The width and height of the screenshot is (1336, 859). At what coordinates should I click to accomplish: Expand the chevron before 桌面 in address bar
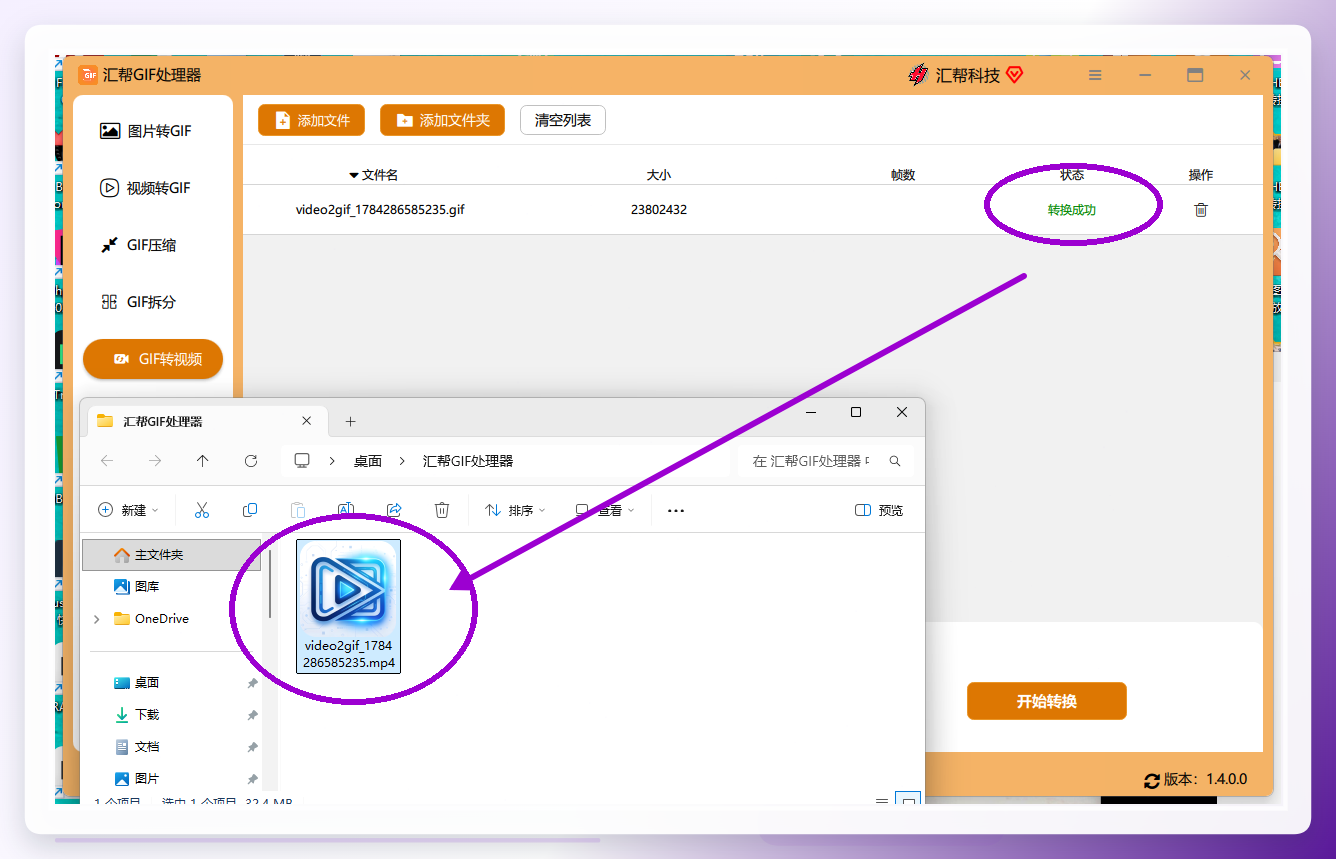[x=332, y=461]
